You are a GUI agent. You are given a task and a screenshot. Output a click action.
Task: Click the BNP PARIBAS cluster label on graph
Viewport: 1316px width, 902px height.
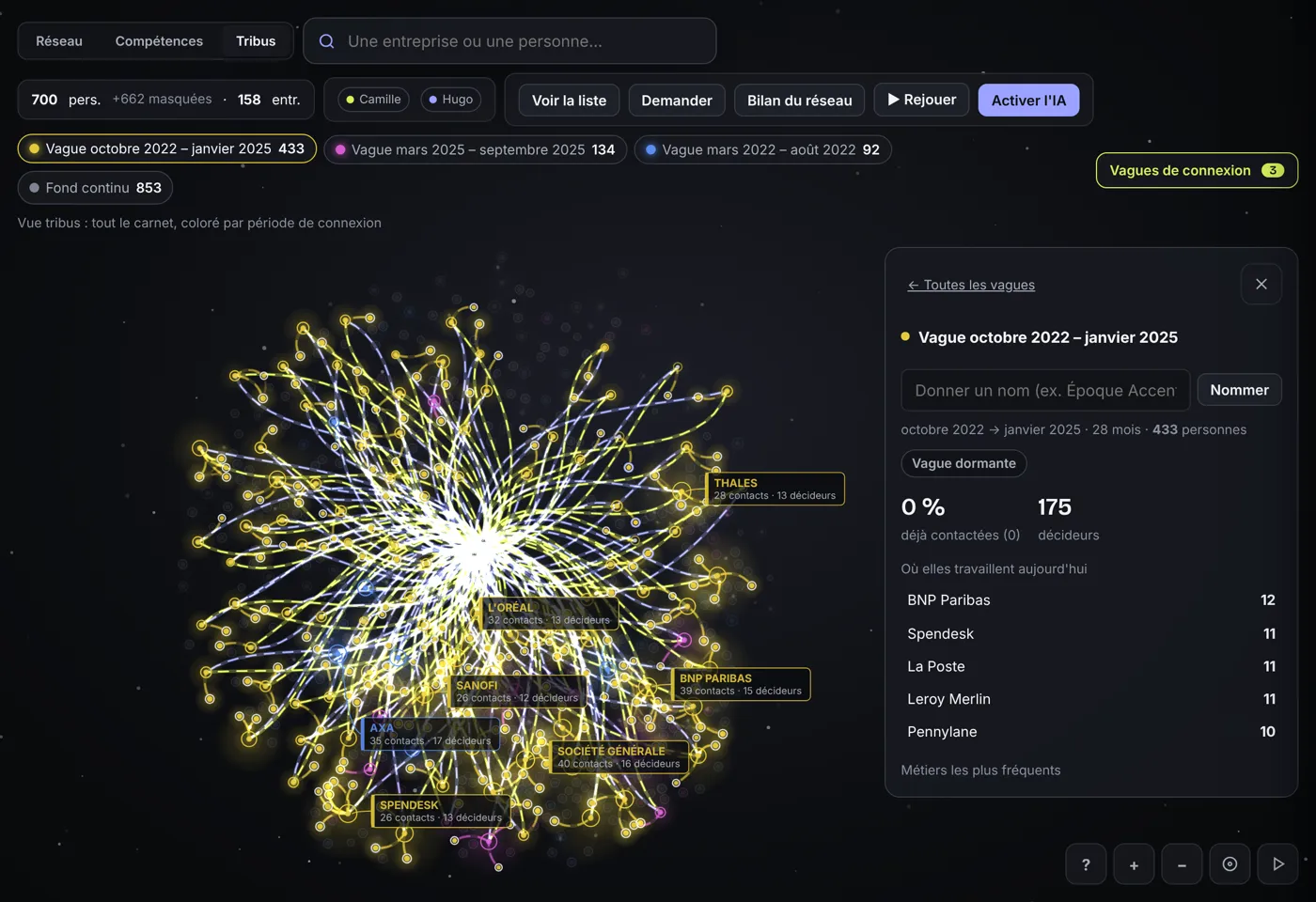pos(742,684)
